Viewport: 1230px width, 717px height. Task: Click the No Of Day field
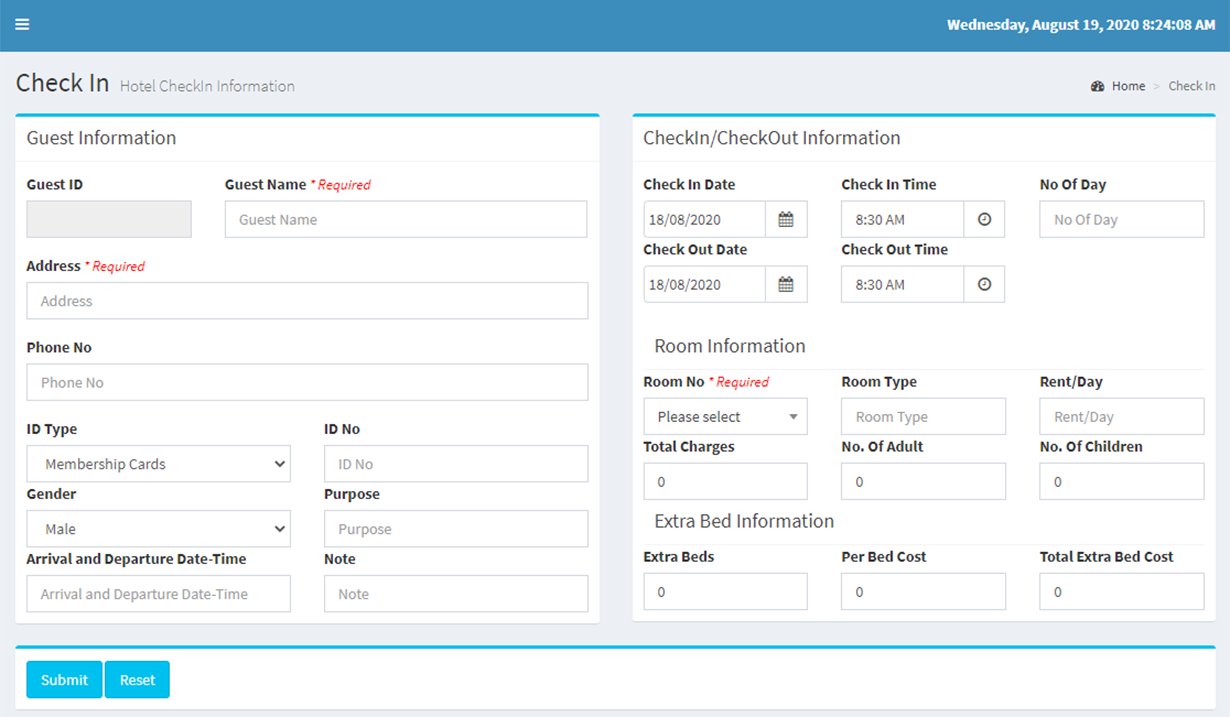[1121, 220]
